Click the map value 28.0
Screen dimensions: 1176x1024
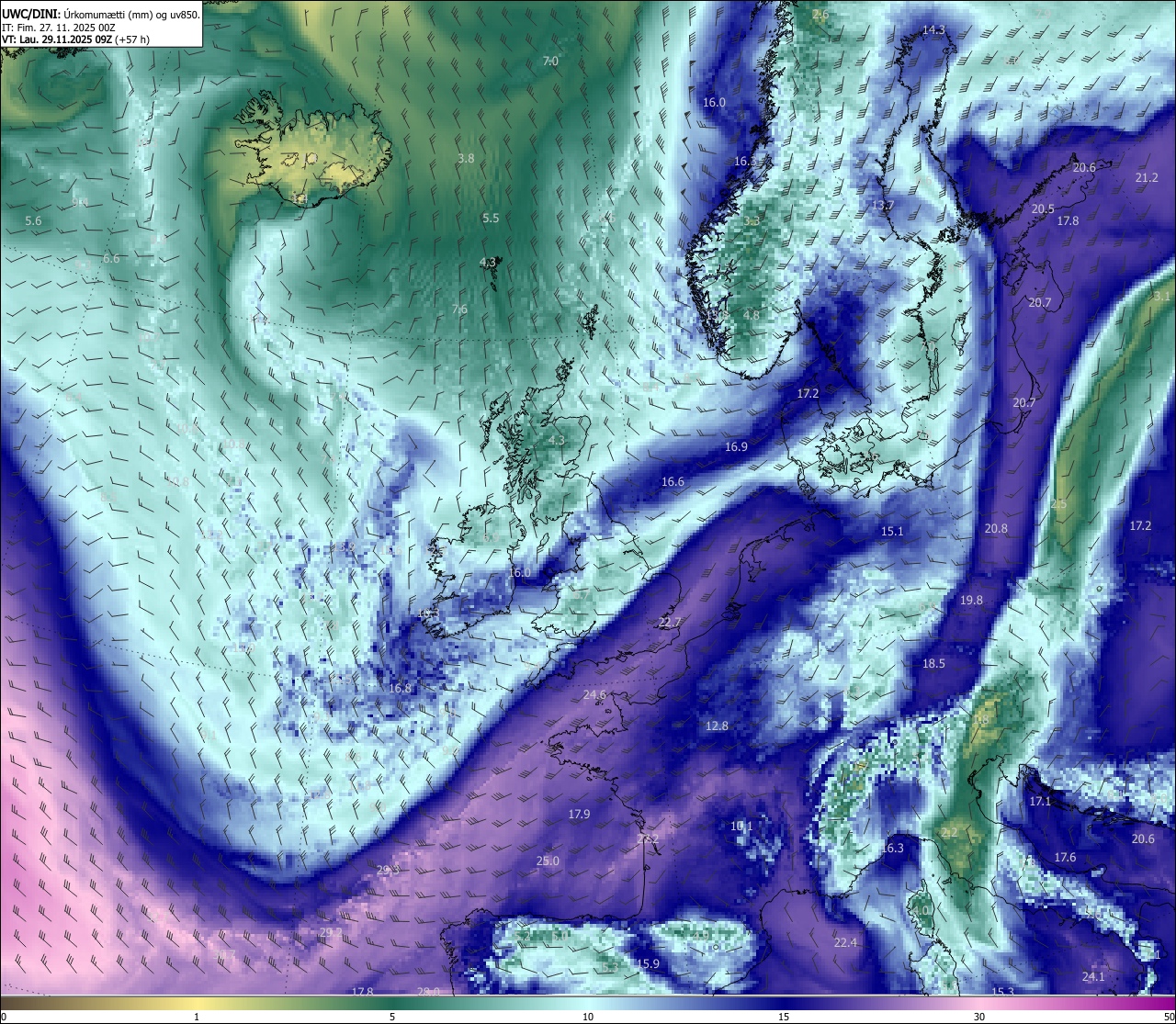pos(428,992)
